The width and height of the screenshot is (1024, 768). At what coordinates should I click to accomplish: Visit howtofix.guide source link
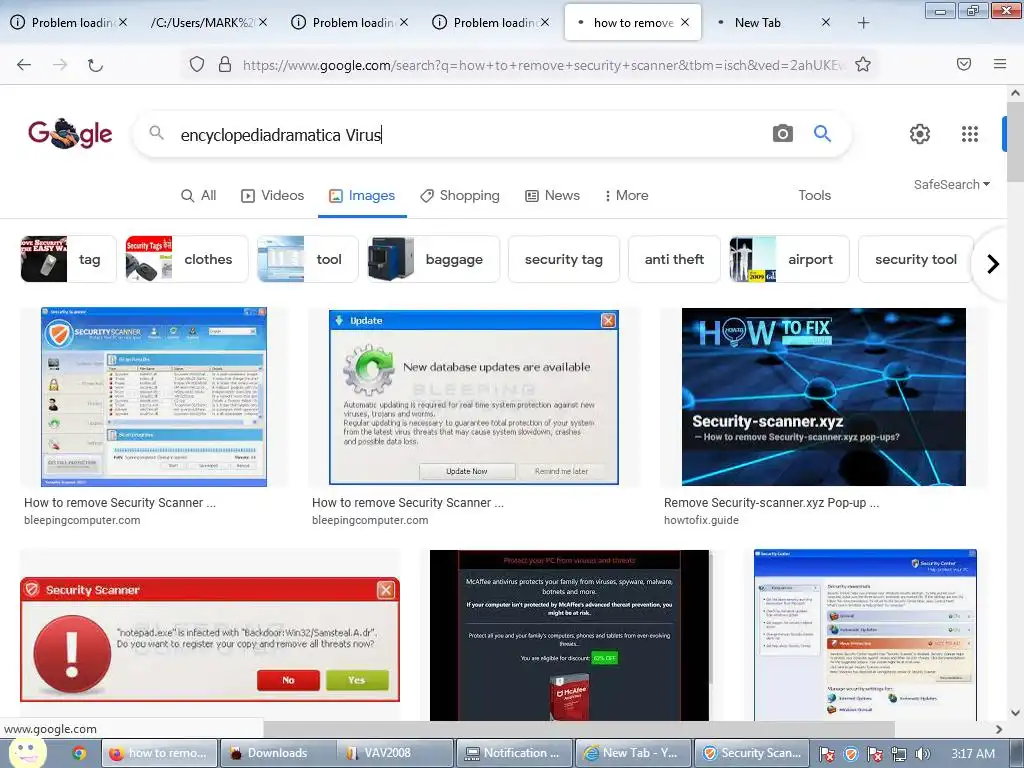701,520
